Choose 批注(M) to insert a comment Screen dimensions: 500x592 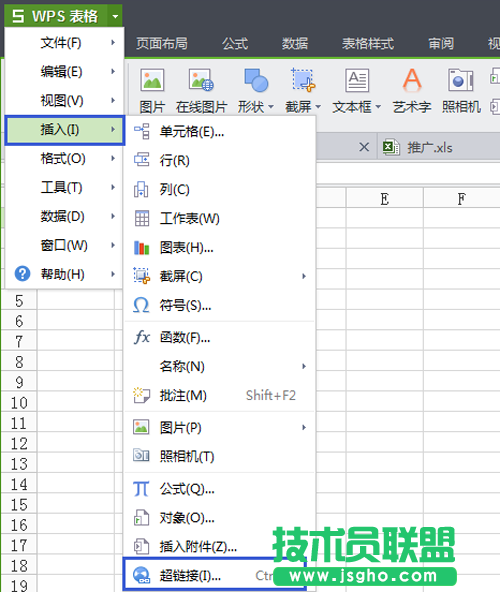click(220, 395)
